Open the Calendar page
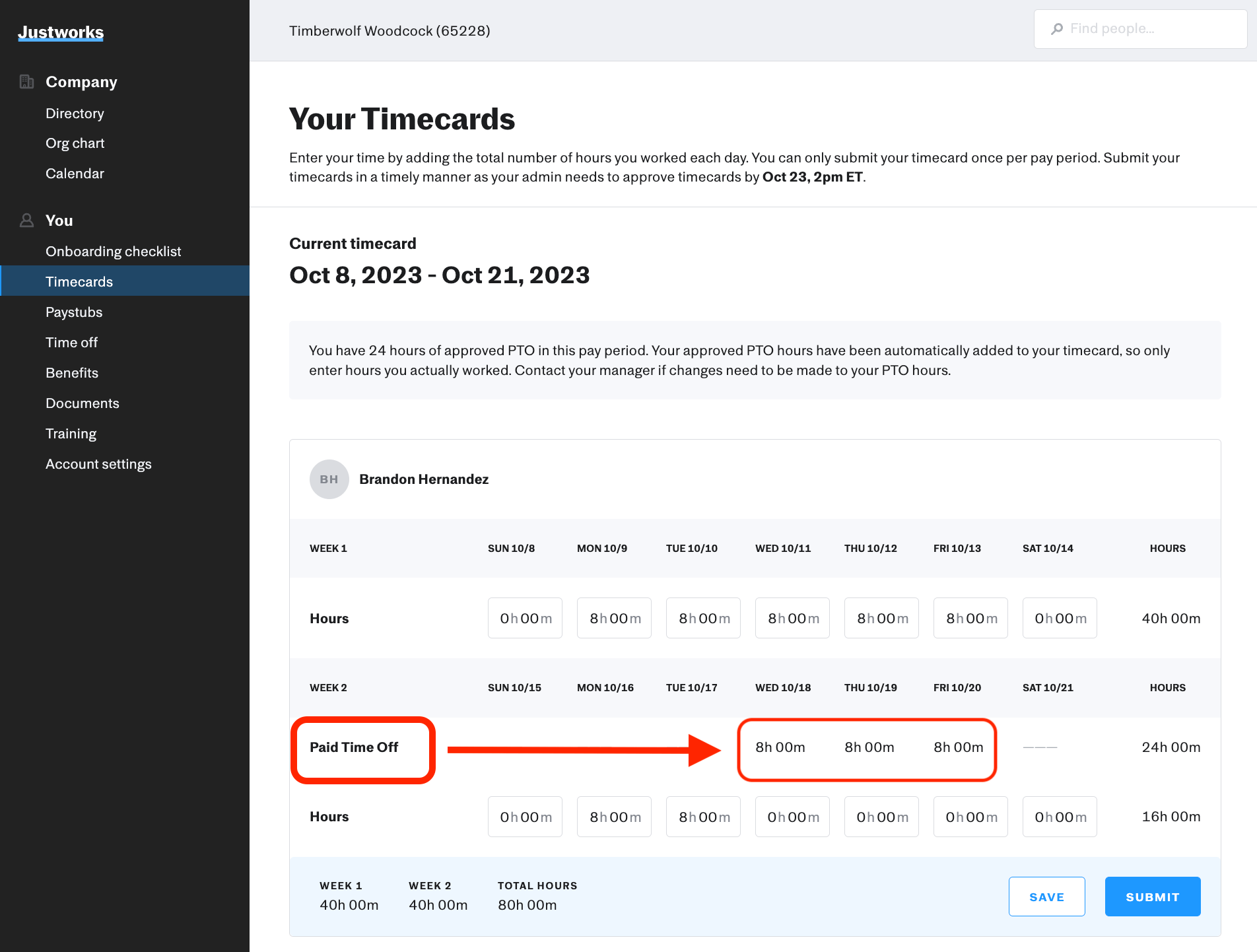 click(x=75, y=173)
